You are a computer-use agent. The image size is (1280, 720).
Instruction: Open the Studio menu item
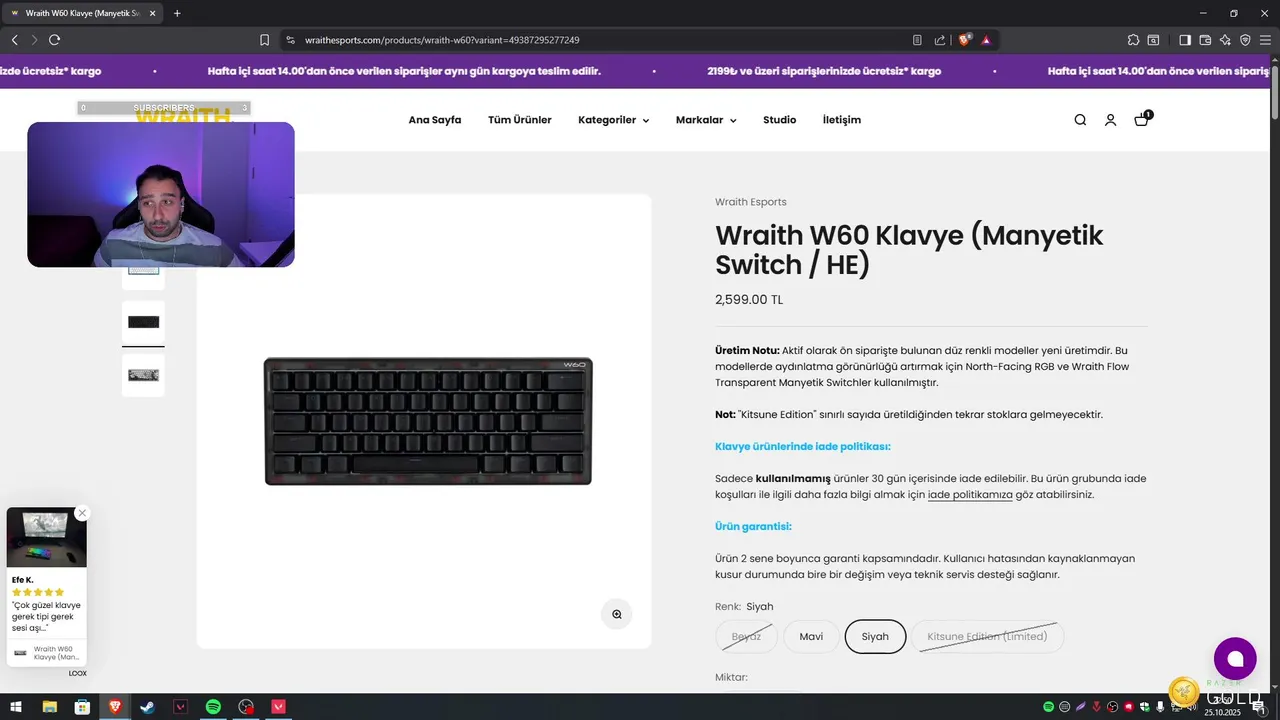(x=780, y=120)
